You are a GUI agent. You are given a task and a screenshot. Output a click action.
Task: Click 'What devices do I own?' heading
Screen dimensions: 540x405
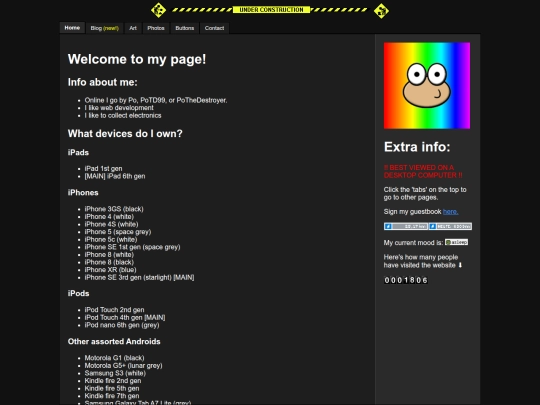pyautogui.click(x=125, y=134)
